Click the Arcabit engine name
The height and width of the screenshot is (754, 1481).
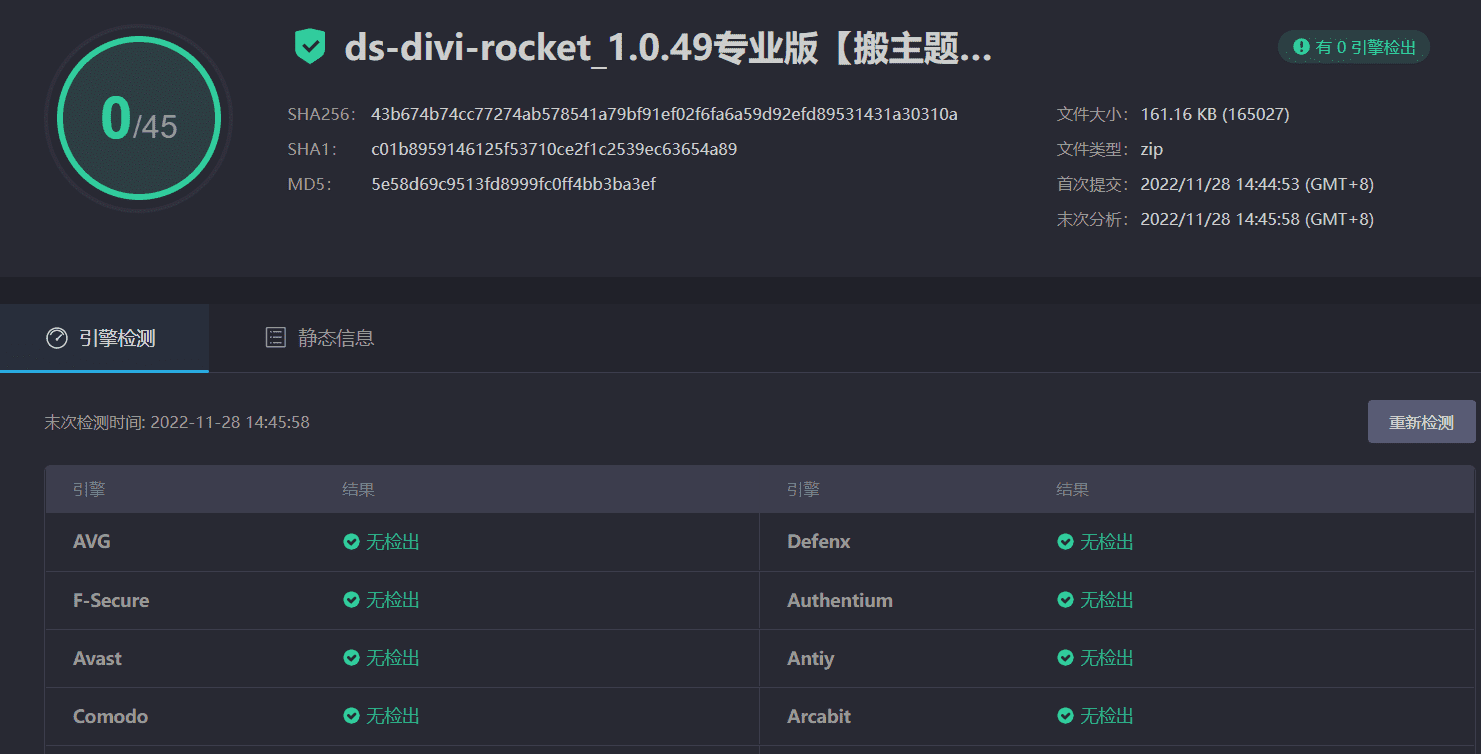pos(819,716)
